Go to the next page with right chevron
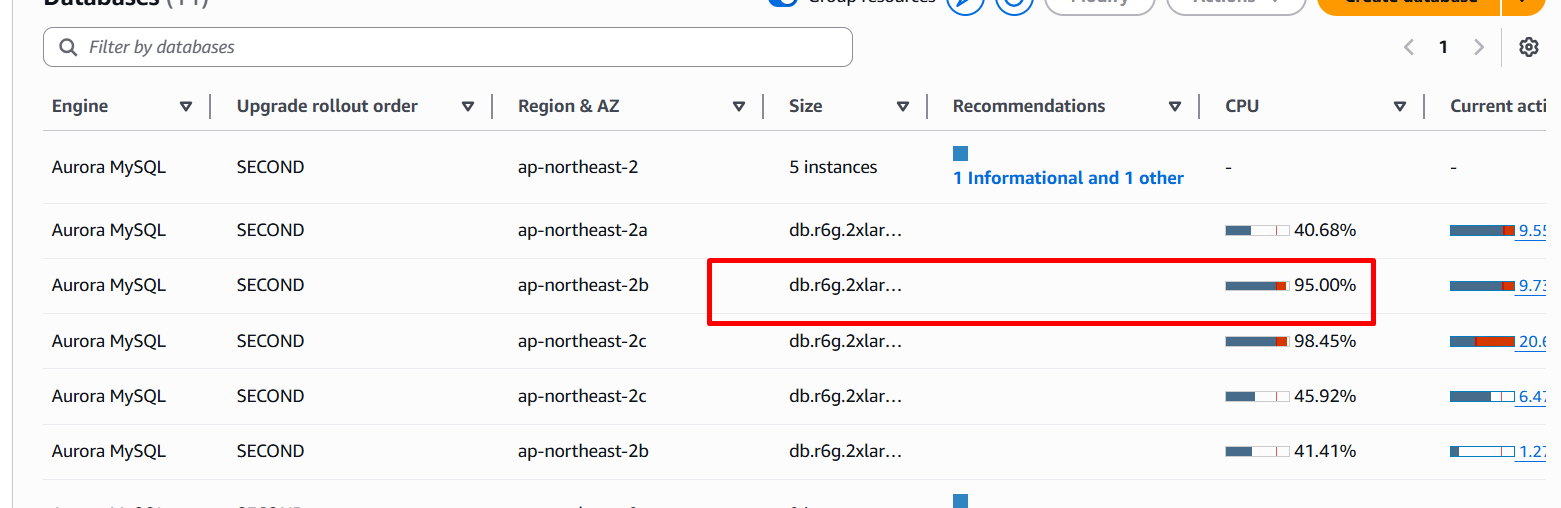 [x=1479, y=47]
